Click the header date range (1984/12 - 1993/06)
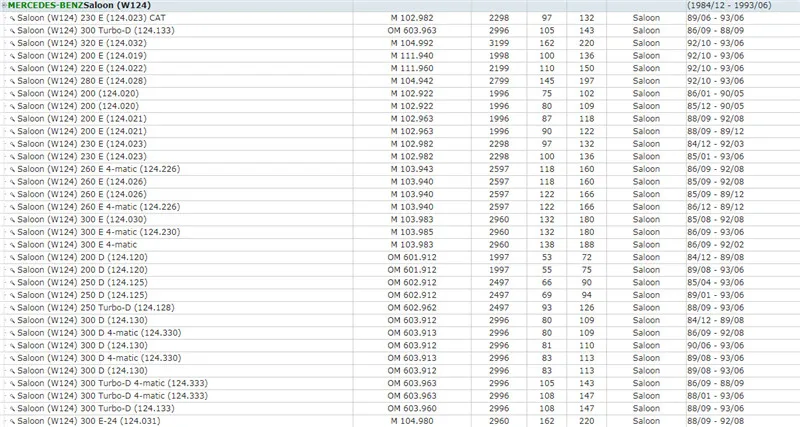 tap(729, 6)
